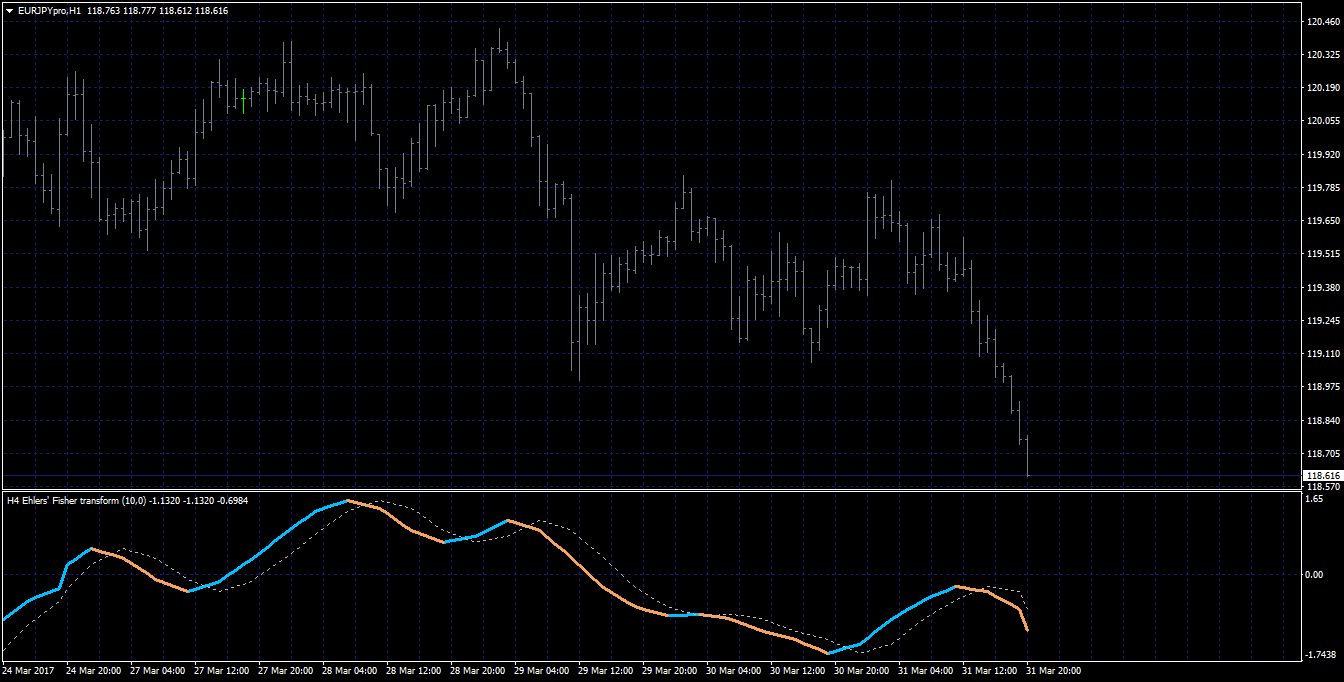Click the 119.110 price axis label

(1323, 354)
